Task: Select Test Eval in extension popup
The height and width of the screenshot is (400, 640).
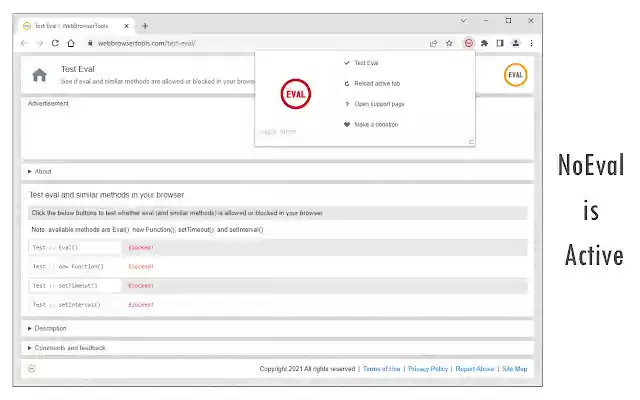Action: click(366, 63)
